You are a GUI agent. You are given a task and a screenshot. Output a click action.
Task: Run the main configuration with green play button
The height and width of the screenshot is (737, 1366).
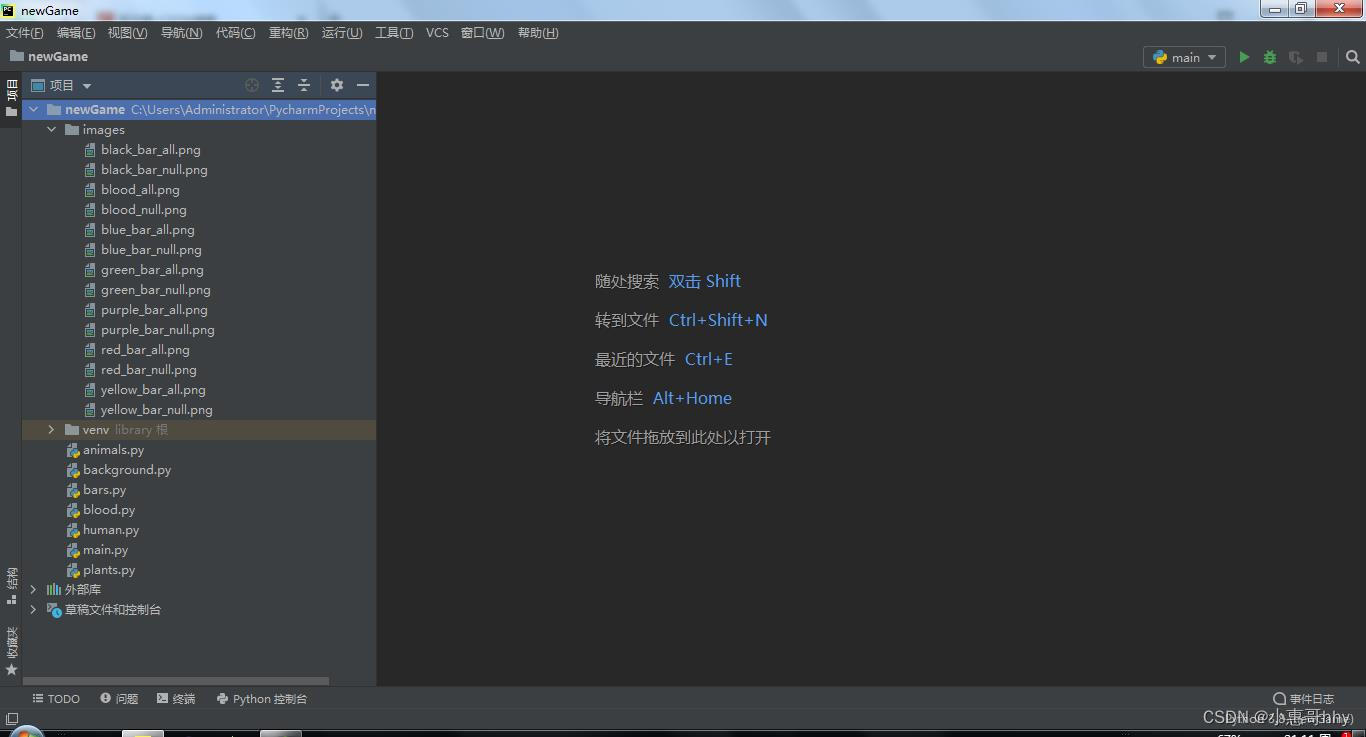point(1244,57)
